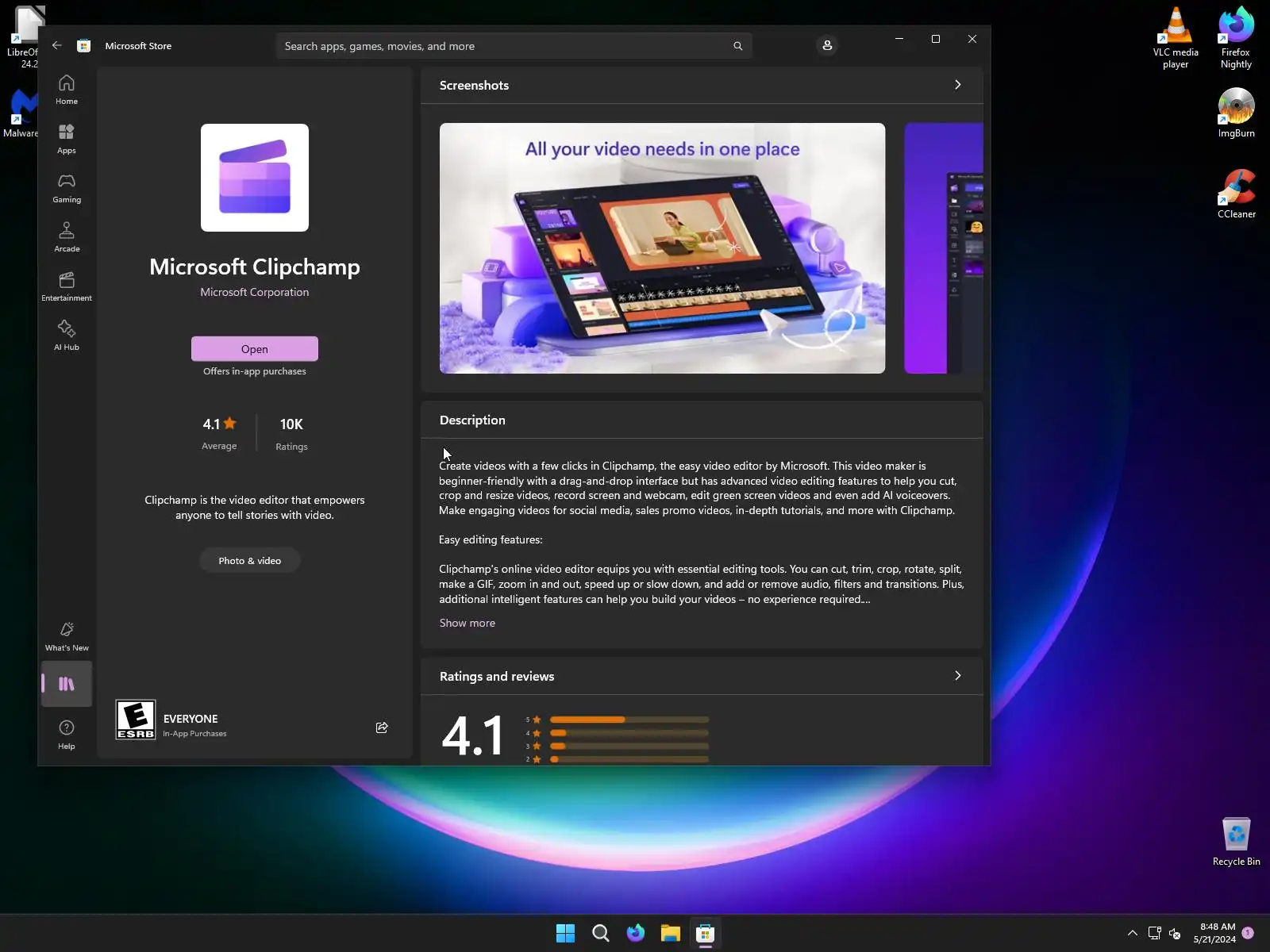Click the notification badge in the tray
Screen dimensions: 1270x952
pos(1249,933)
